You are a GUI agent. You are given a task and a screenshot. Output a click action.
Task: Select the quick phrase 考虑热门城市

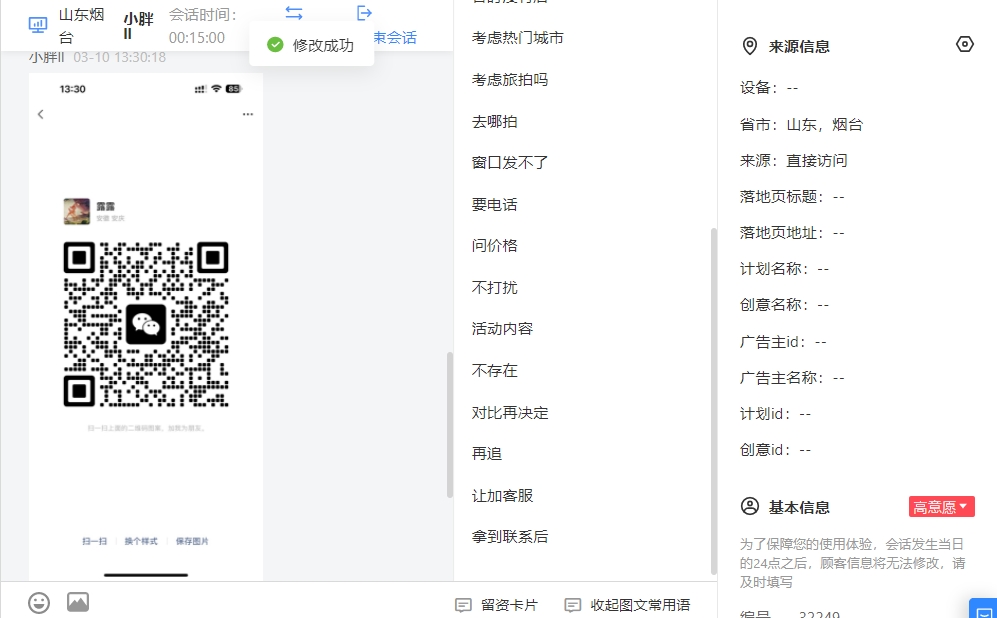(x=518, y=38)
